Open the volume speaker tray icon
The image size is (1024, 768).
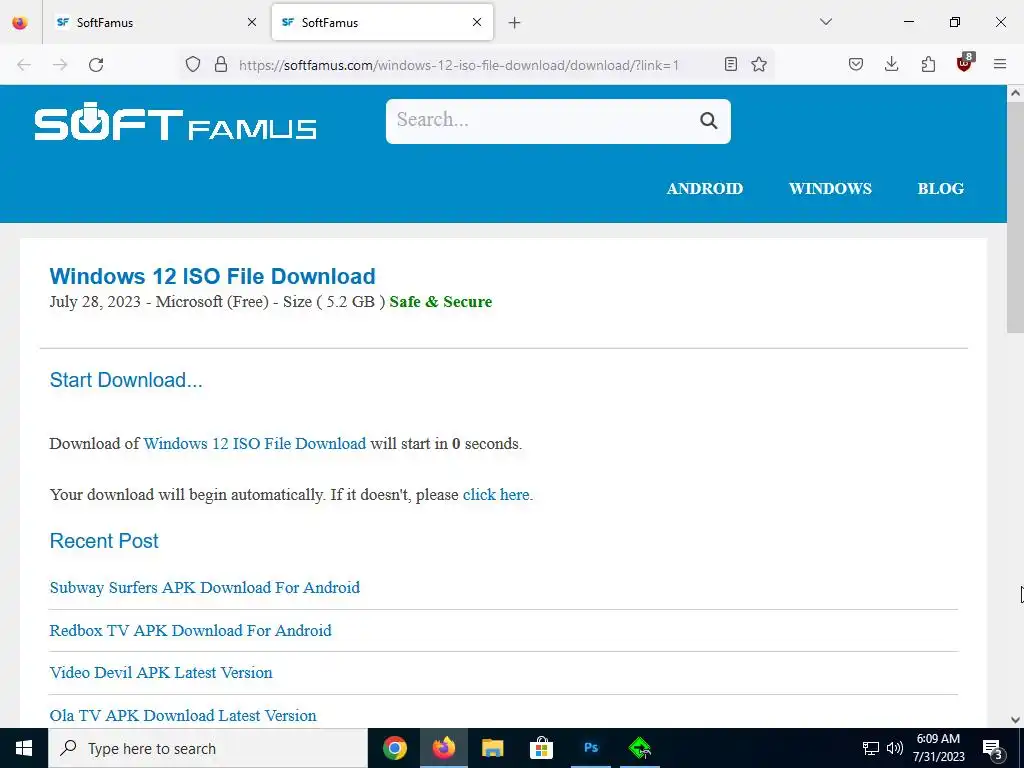pos(895,748)
